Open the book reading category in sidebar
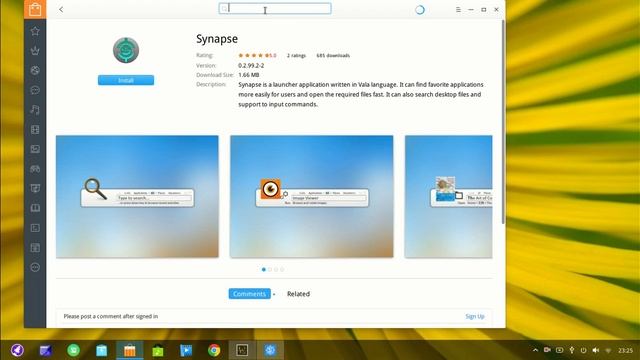The width and height of the screenshot is (640, 360). [x=35, y=208]
